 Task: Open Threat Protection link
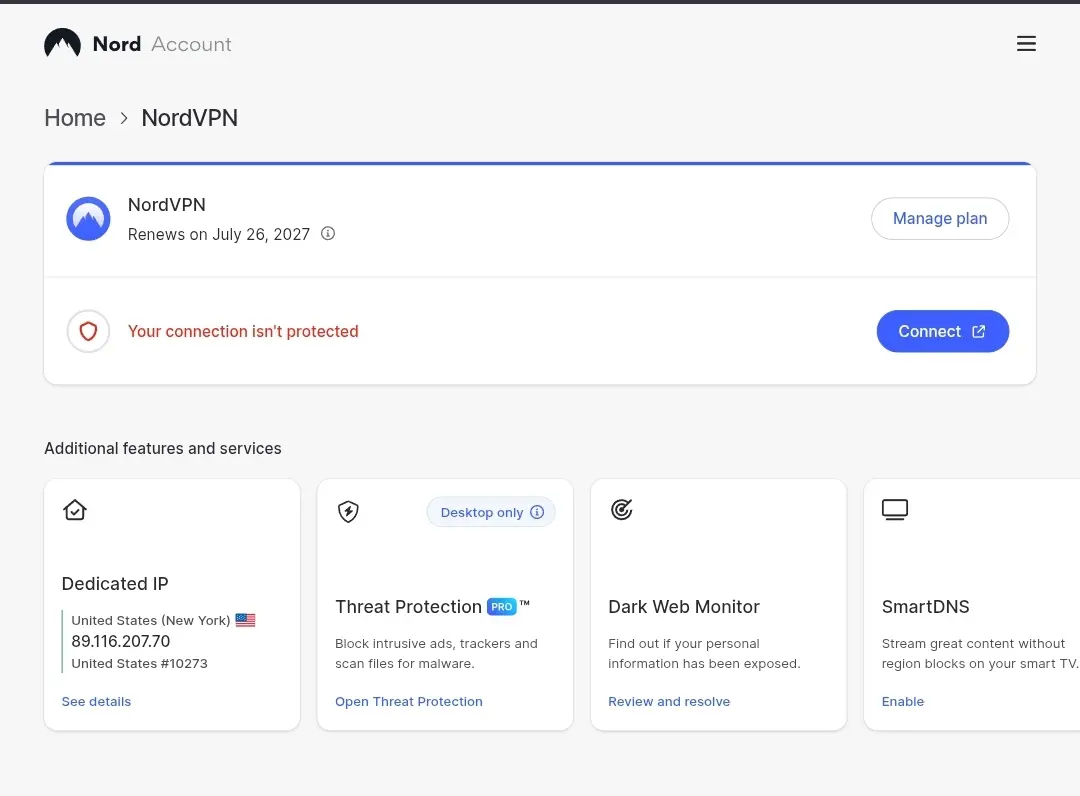pyautogui.click(x=408, y=702)
